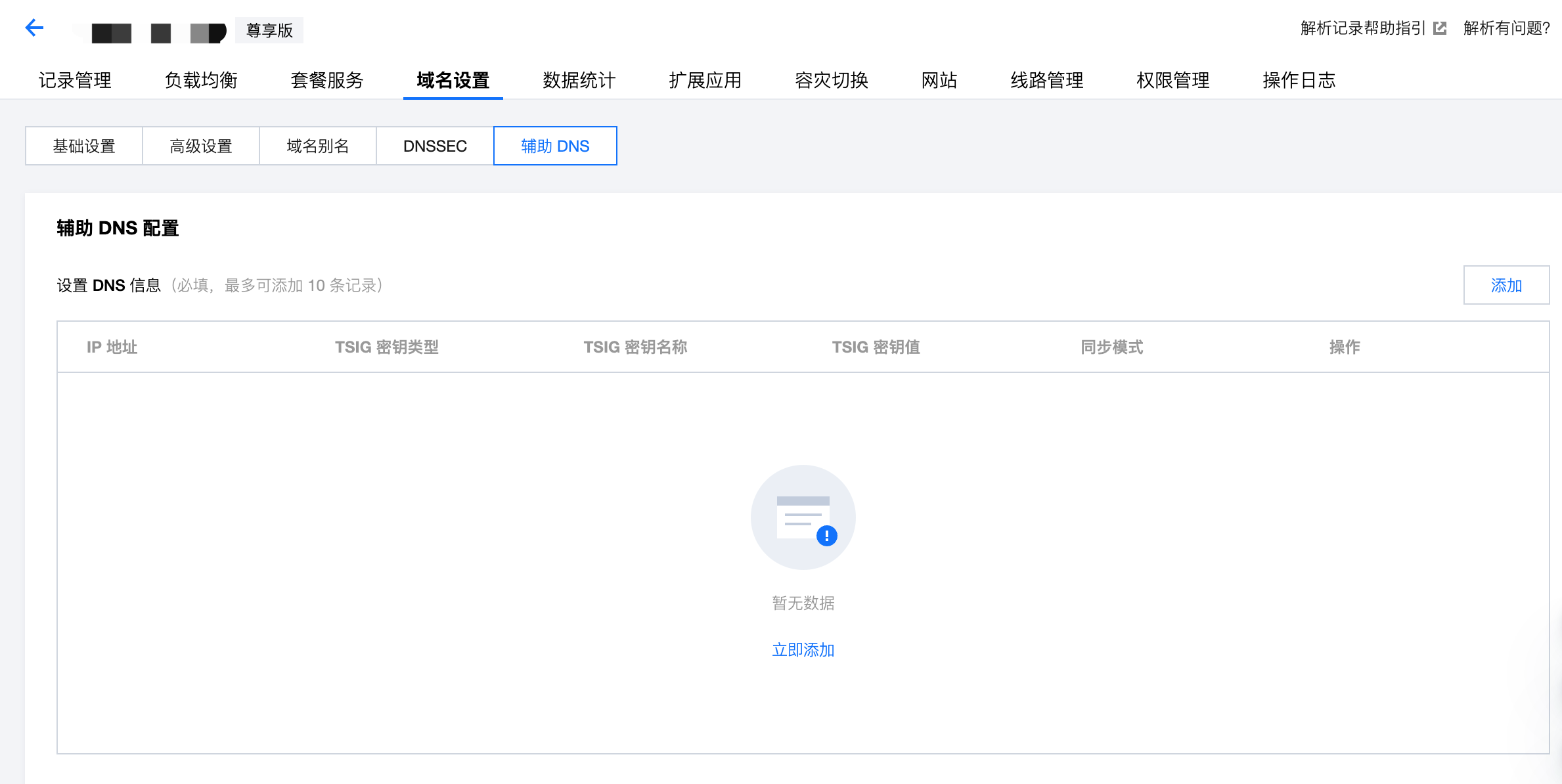Switch to the 套餐服务 tab
This screenshot has height=784, width=1562.
pyautogui.click(x=327, y=80)
